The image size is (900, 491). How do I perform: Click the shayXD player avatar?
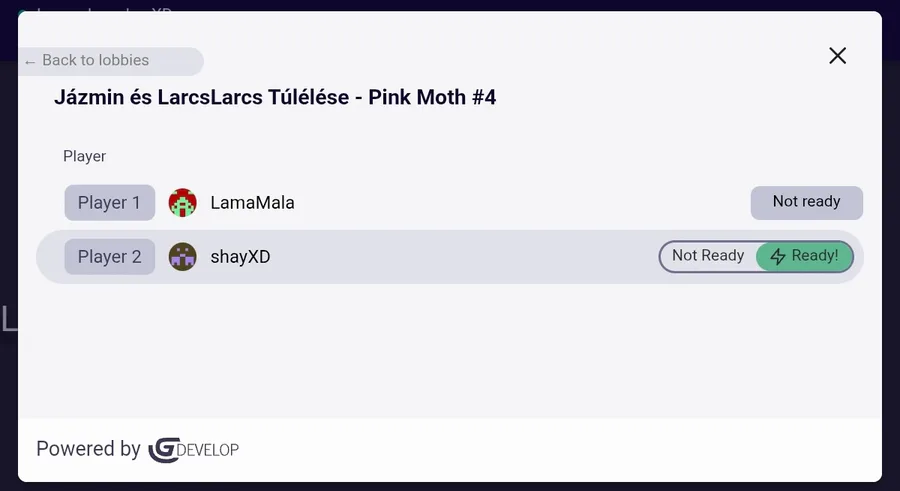point(183,257)
